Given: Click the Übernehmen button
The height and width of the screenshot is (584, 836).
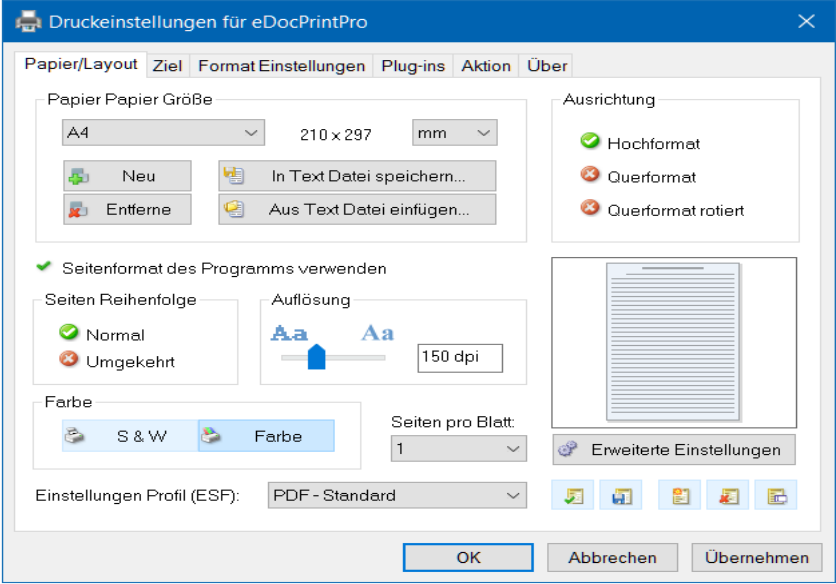Looking at the screenshot, I should coord(757,557).
